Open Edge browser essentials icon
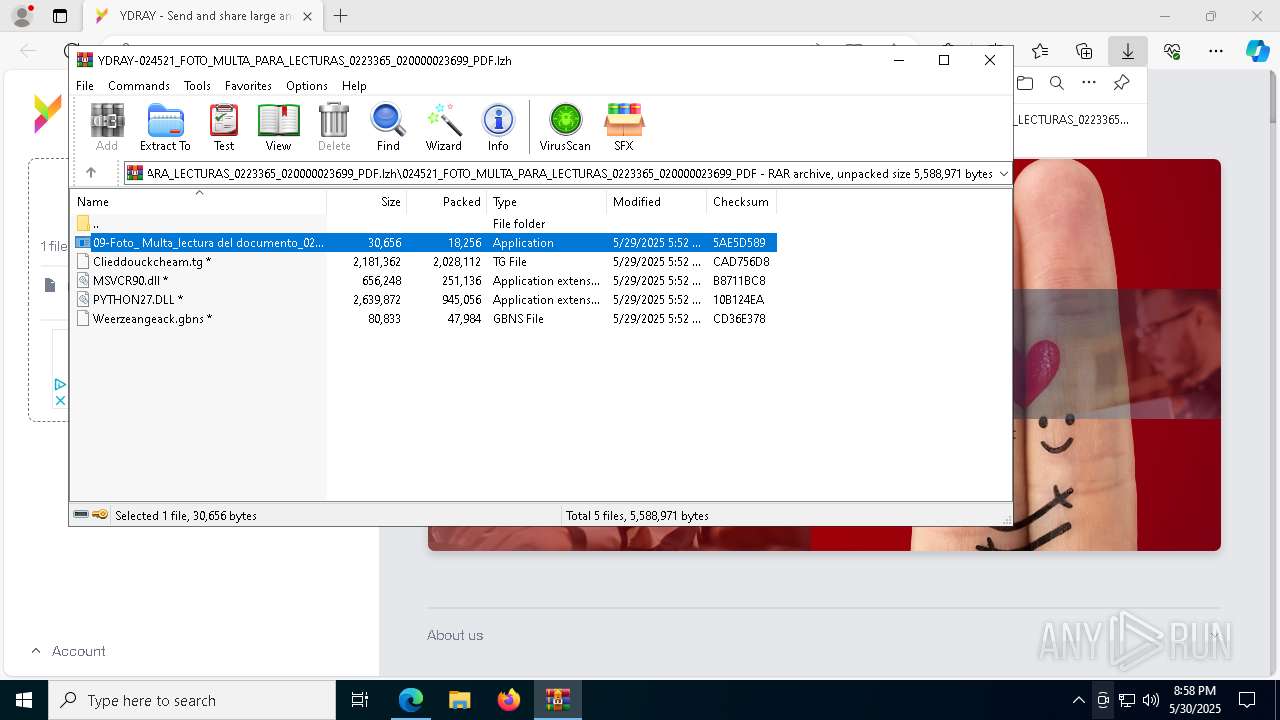 [x=1172, y=51]
